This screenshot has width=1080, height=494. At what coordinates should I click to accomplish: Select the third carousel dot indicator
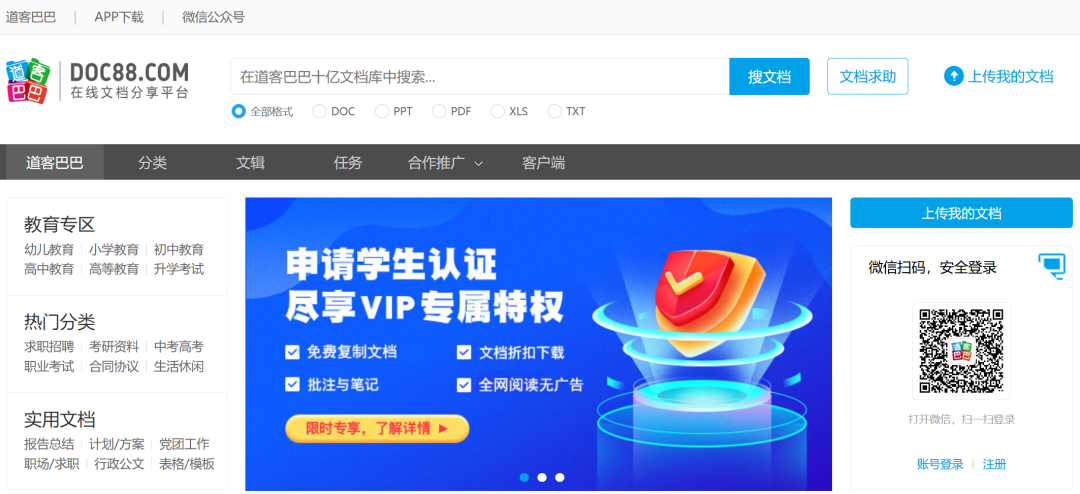point(560,477)
